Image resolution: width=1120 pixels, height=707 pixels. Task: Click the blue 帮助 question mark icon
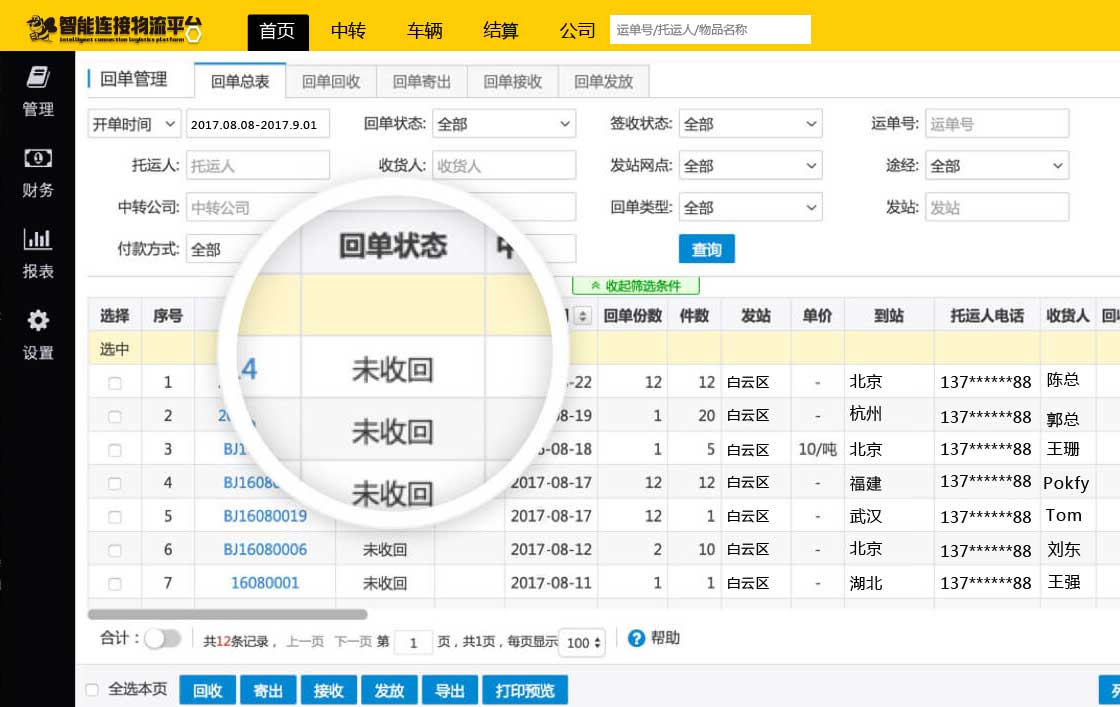[636, 638]
